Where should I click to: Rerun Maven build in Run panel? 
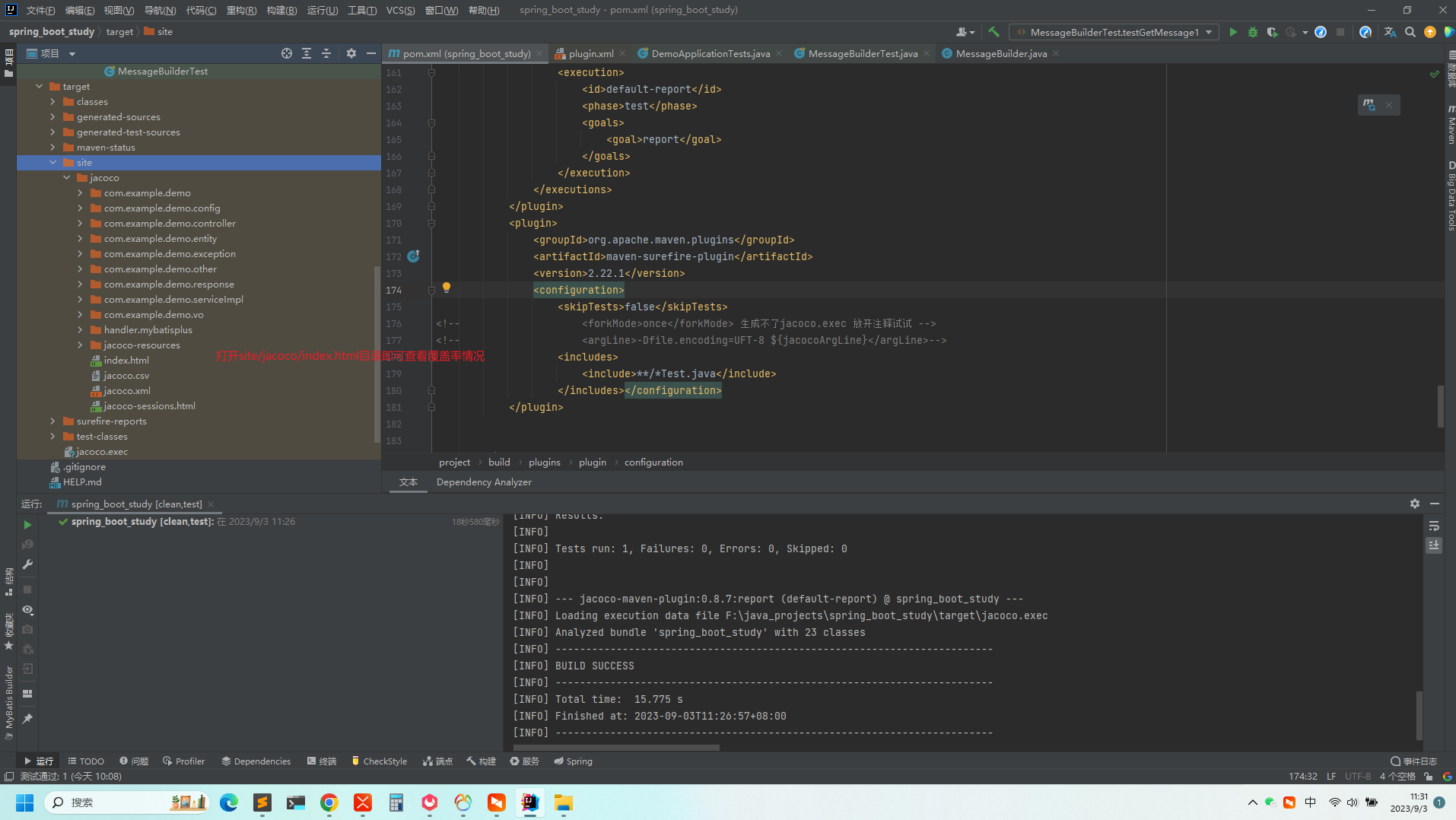coord(27,525)
